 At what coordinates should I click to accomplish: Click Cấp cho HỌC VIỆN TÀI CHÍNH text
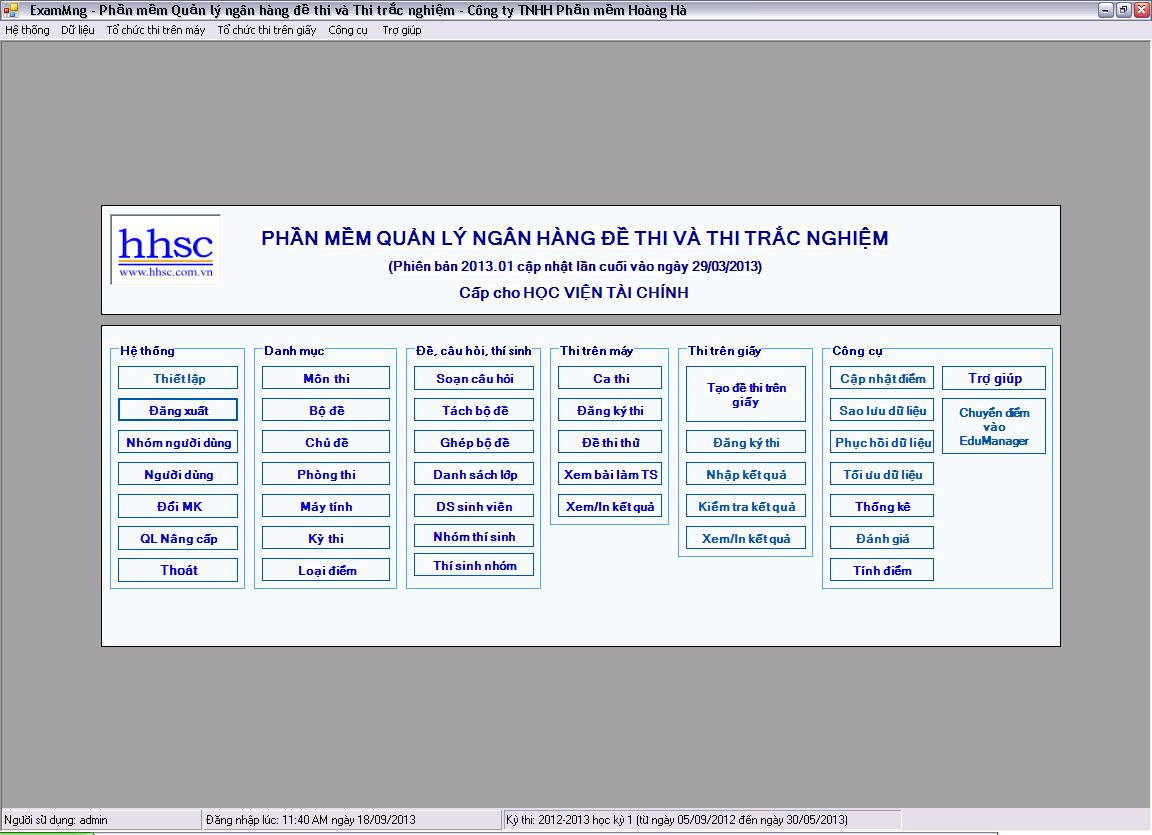pyautogui.click(x=574, y=292)
